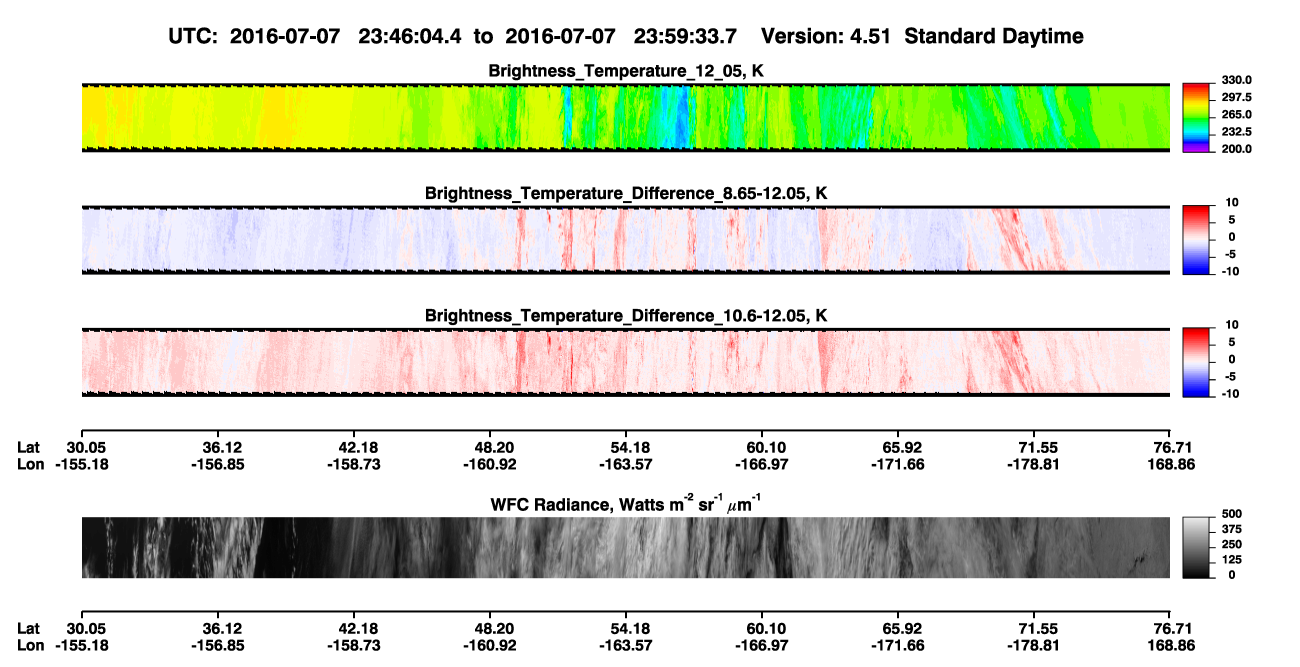Click the Brightness_Temperature_12_05 image strip
The image size is (1300, 667).
click(625, 117)
